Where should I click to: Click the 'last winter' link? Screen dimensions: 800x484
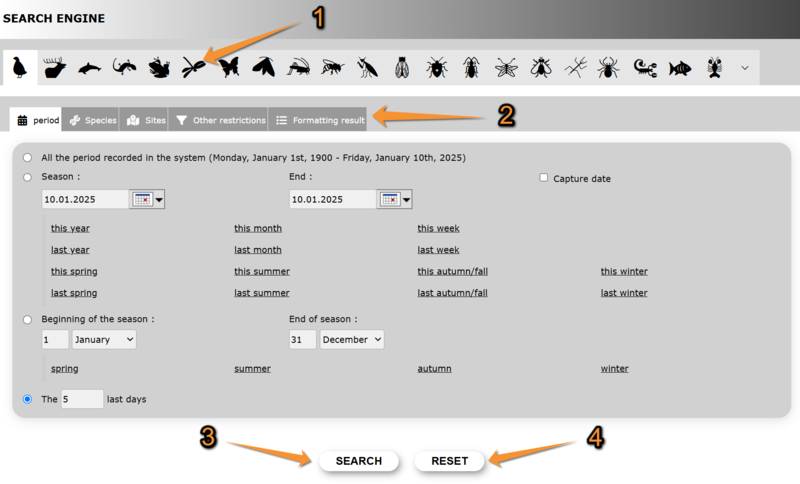coord(624,293)
